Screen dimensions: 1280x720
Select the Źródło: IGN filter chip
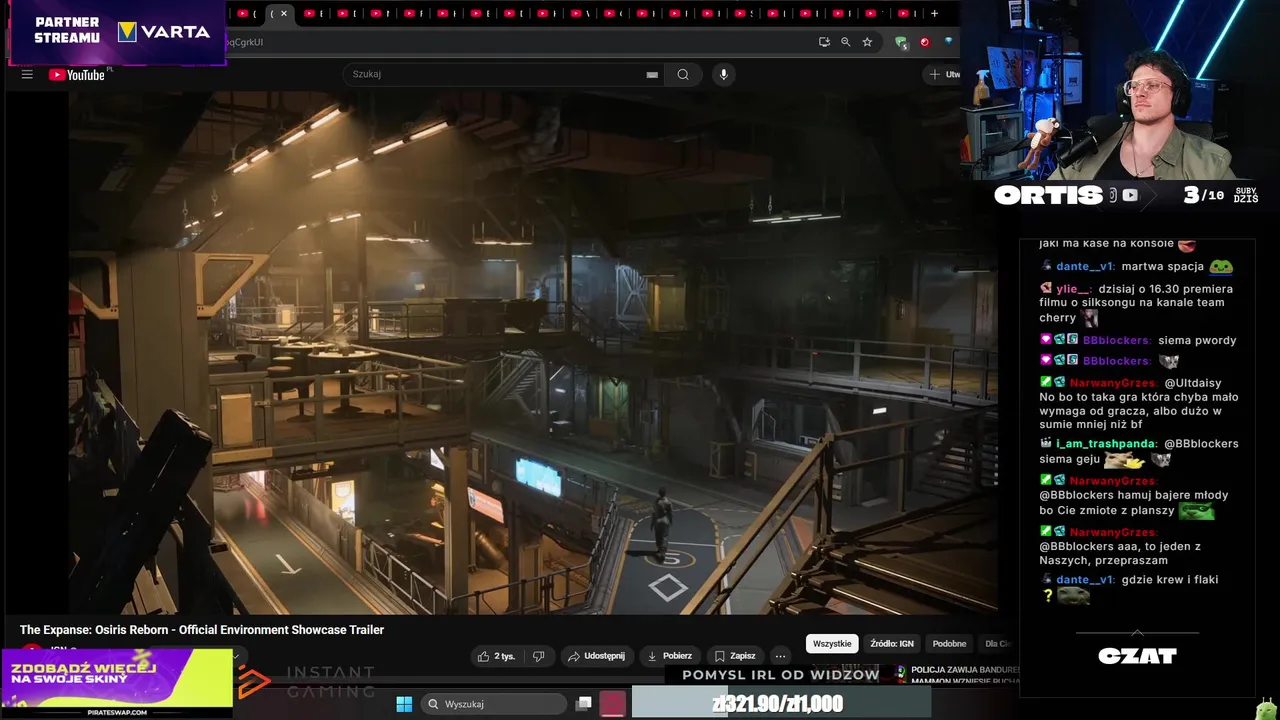click(x=892, y=644)
